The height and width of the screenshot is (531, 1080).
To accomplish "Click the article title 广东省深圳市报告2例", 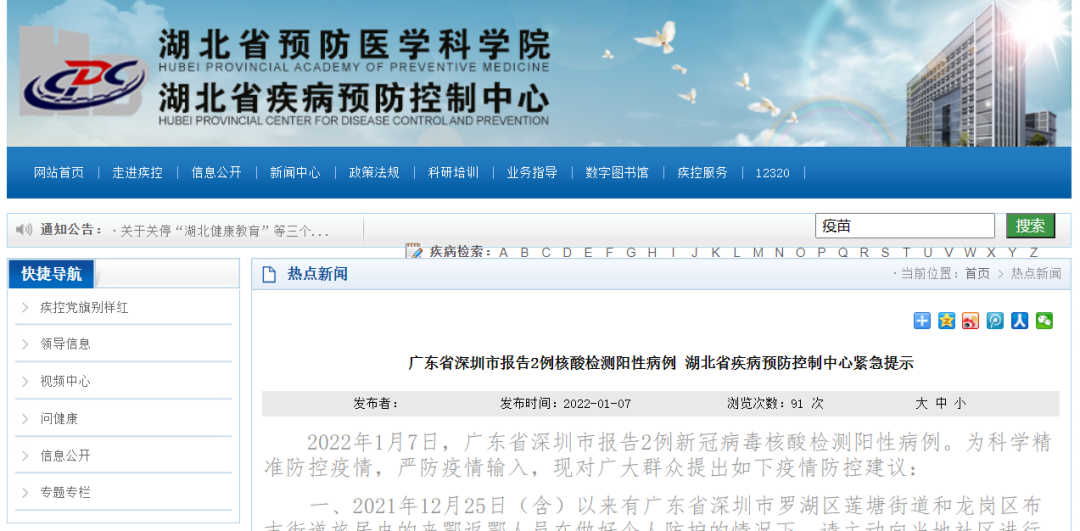I will point(661,363).
